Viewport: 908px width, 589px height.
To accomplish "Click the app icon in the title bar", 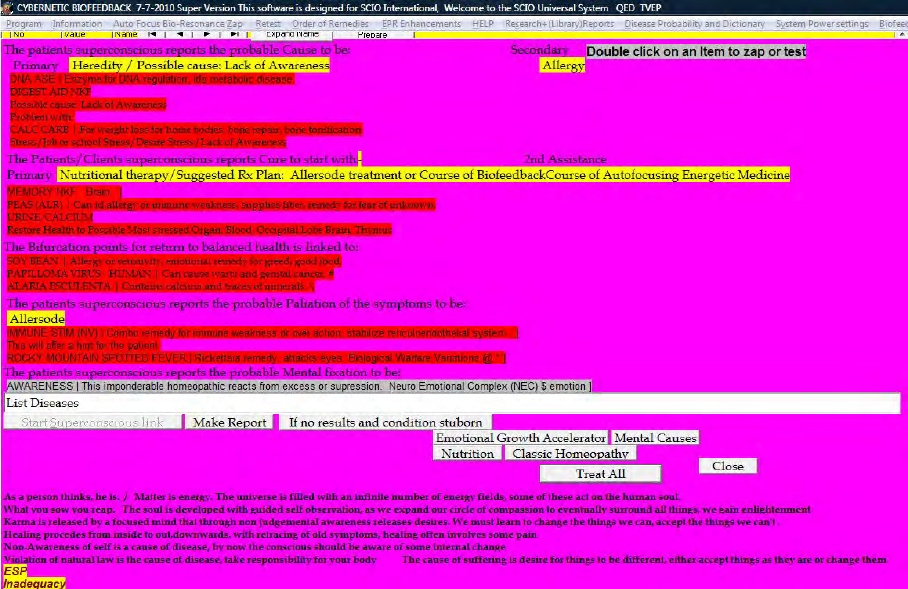I will (x=7, y=8).
